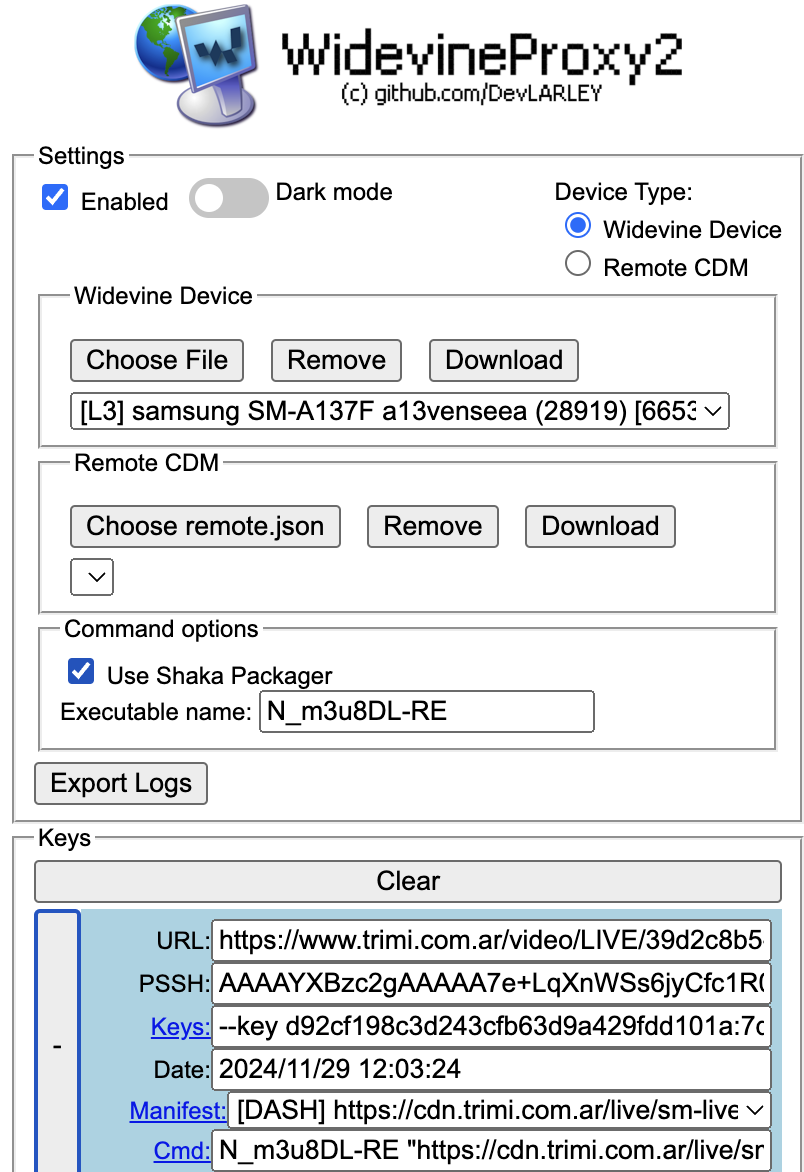Click the --key value field

coord(492,1026)
